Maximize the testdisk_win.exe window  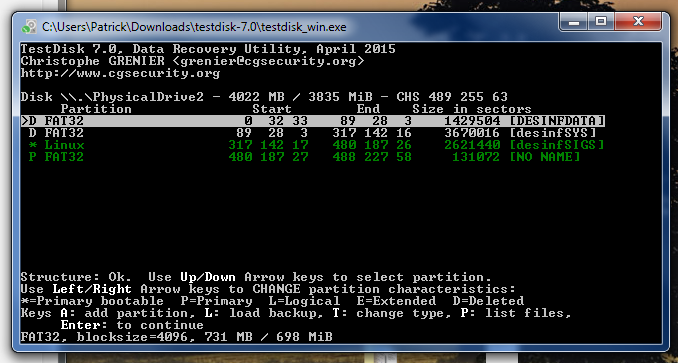601,22
